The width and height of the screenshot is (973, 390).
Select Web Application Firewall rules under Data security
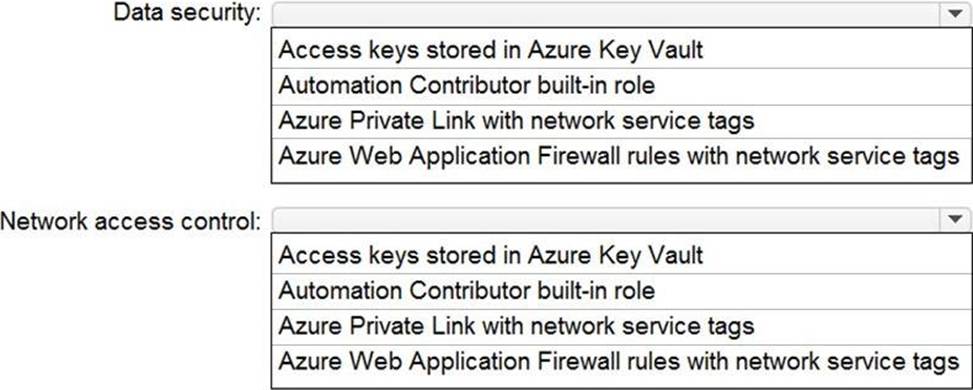coord(619,155)
